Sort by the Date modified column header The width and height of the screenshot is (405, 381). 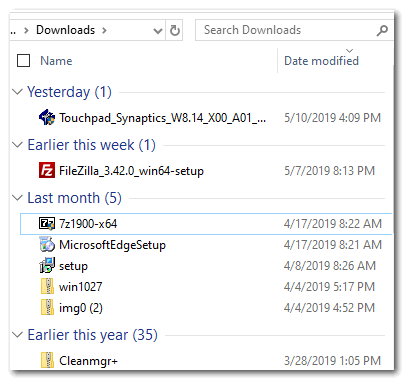[x=321, y=61]
